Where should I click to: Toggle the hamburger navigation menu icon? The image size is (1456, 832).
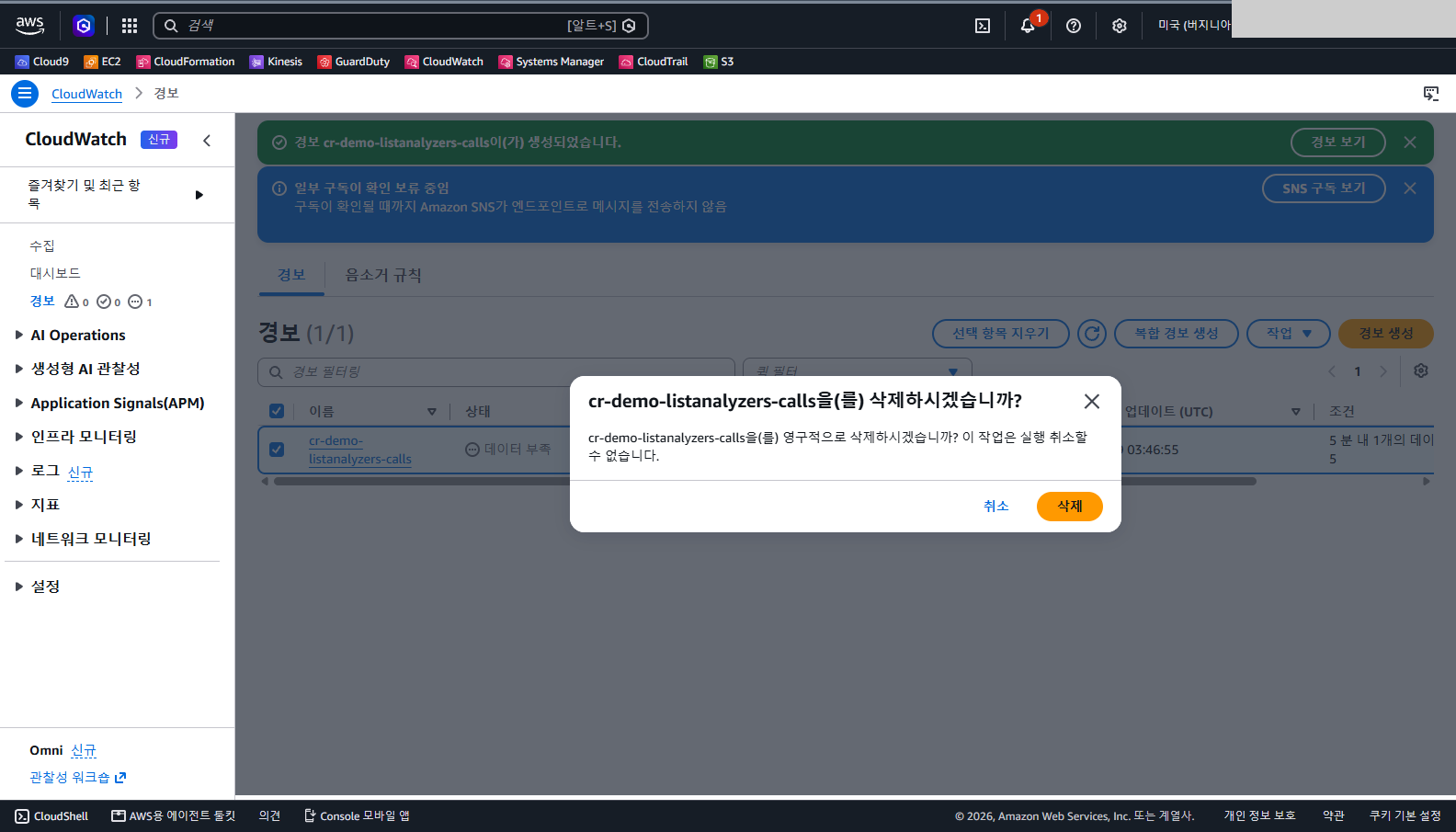tap(25, 93)
